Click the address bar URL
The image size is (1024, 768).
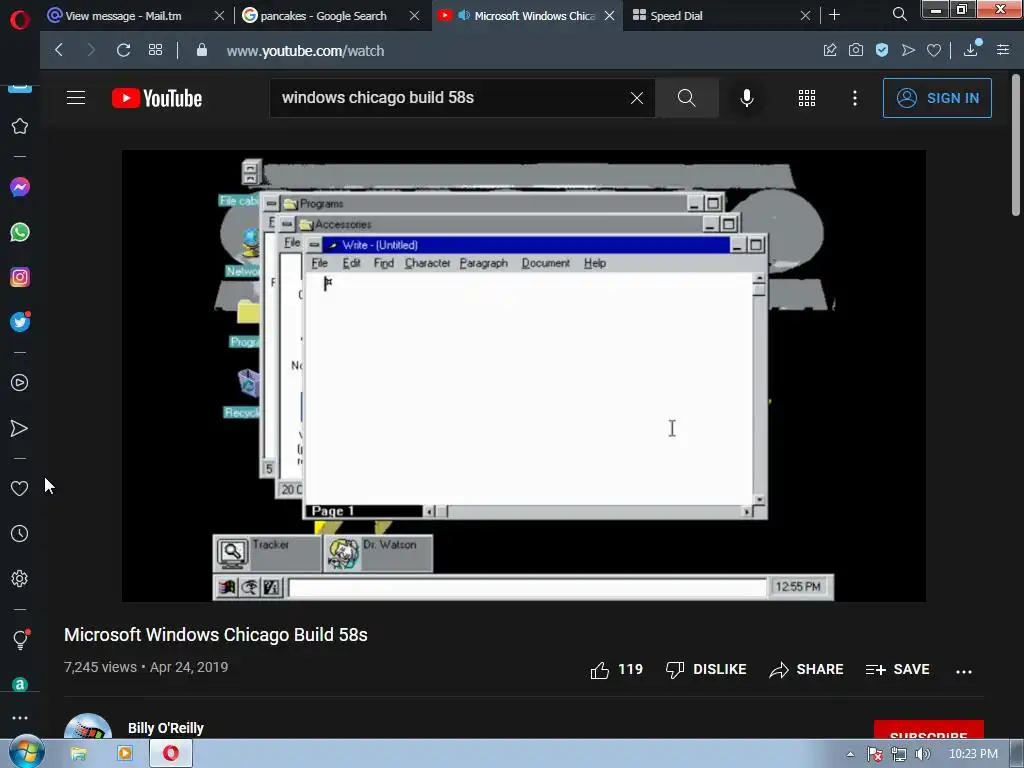pyautogui.click(x=305, y=50)
